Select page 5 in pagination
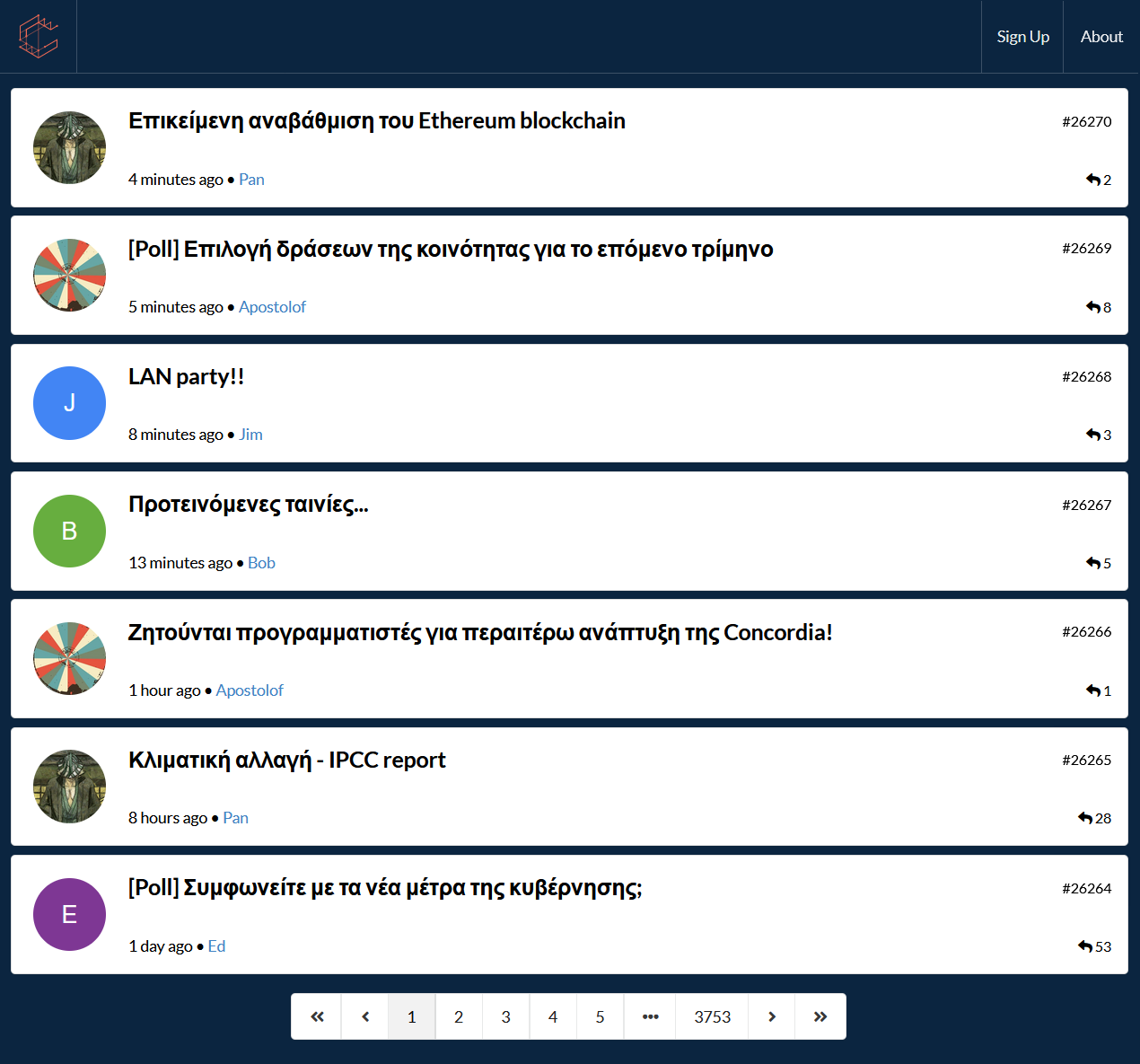Image resolution: width=1140 pixels, height=1064 pixels. [x=600, y=1016]
